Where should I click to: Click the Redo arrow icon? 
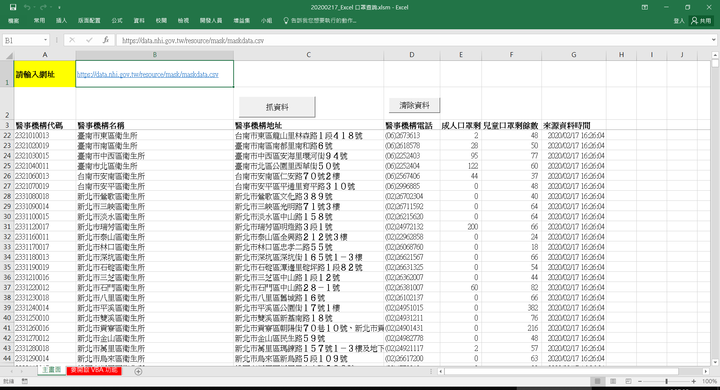coord(43,7)
